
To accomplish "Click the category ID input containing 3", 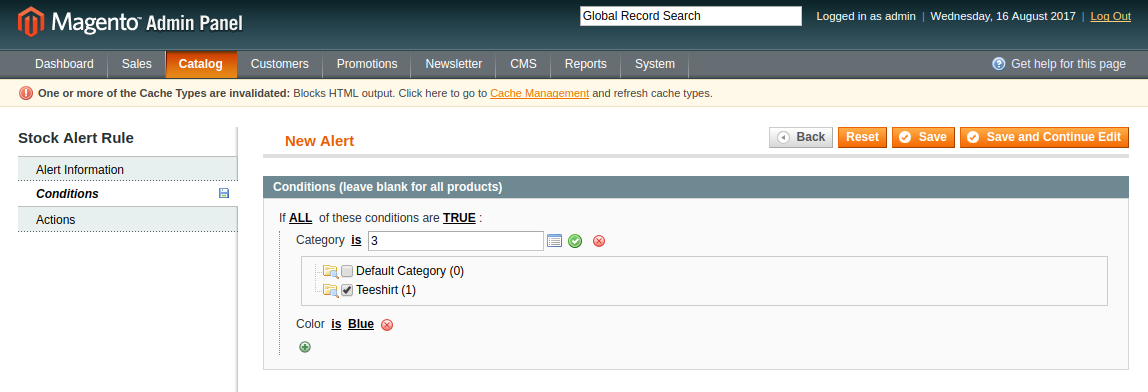I will click(x=455, y=240).
